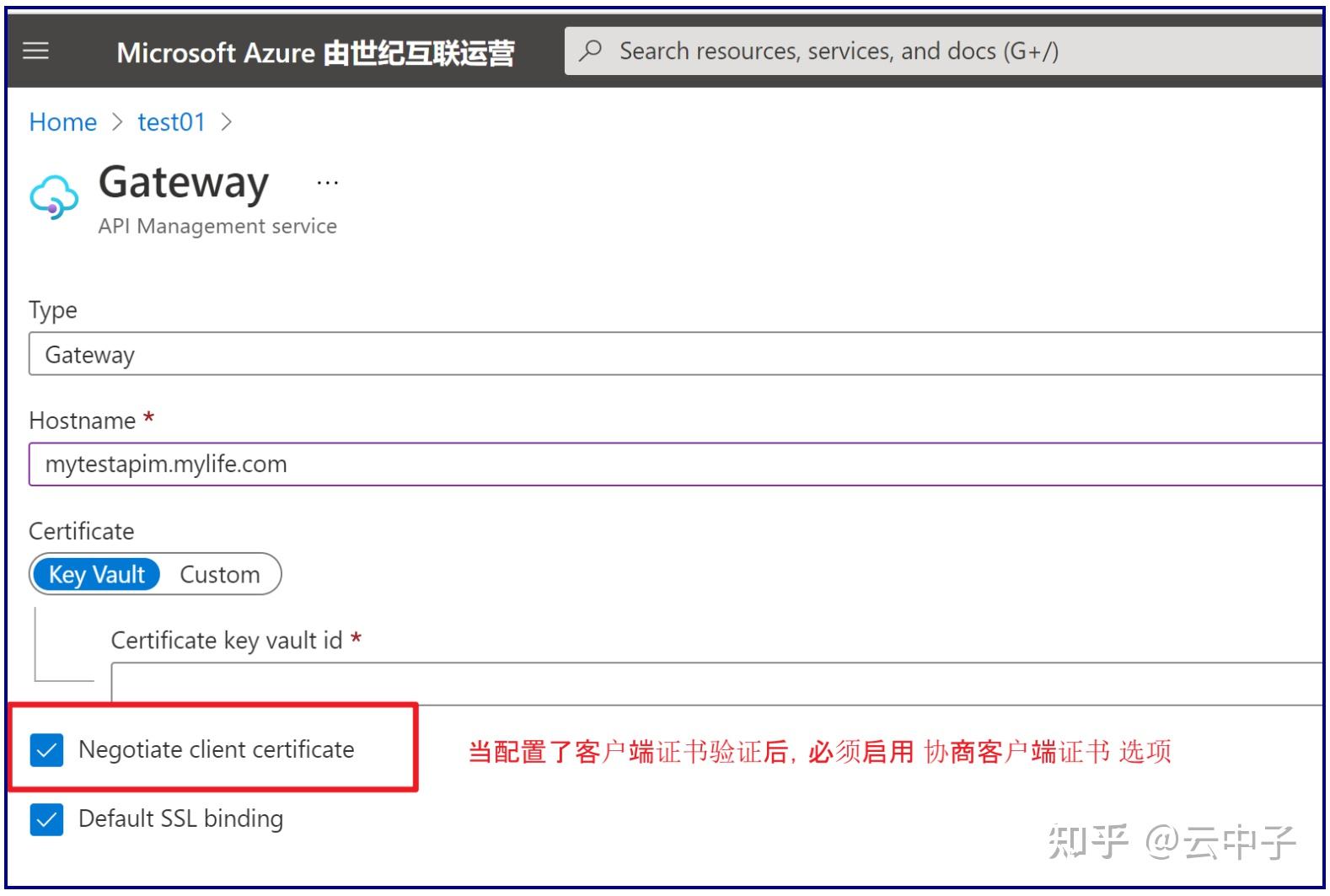Click the API Management service cloud icon

[55, 197]
